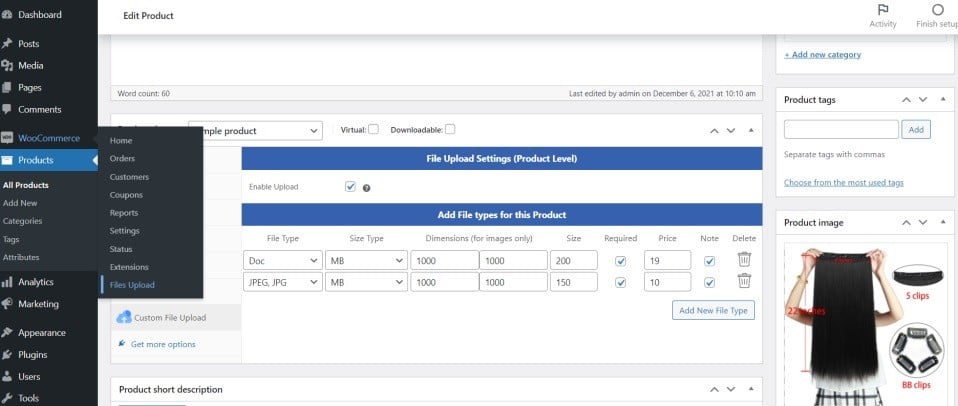Toggle the Downloadable checkbox
Viewport: 958px width, 406px height.
[450, 129]
